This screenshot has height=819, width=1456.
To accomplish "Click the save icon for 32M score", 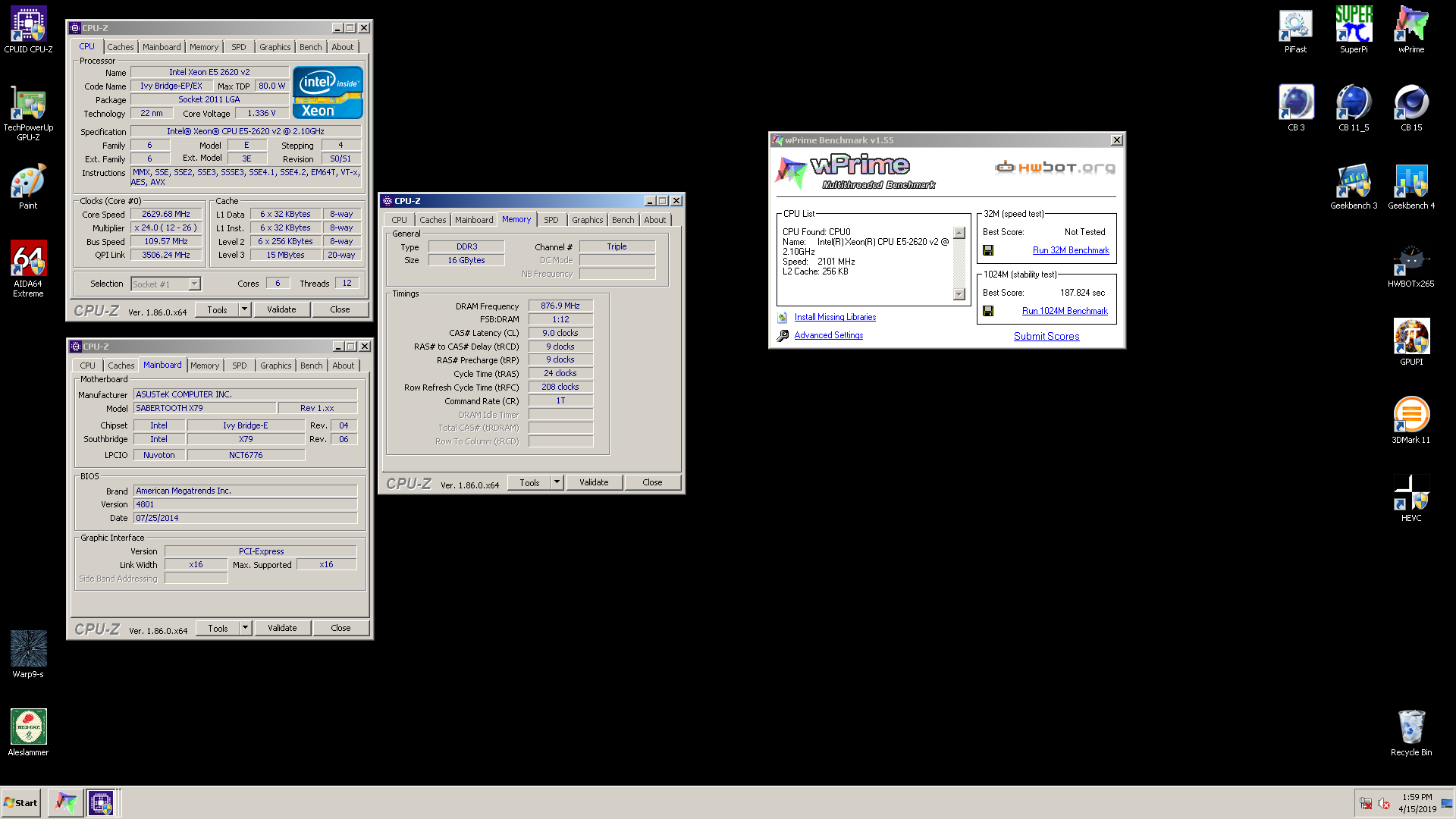I will [x=988, y=250].
